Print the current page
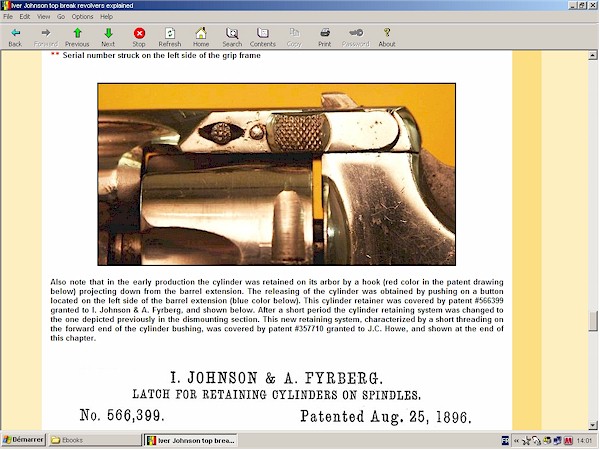 [324, 37]
